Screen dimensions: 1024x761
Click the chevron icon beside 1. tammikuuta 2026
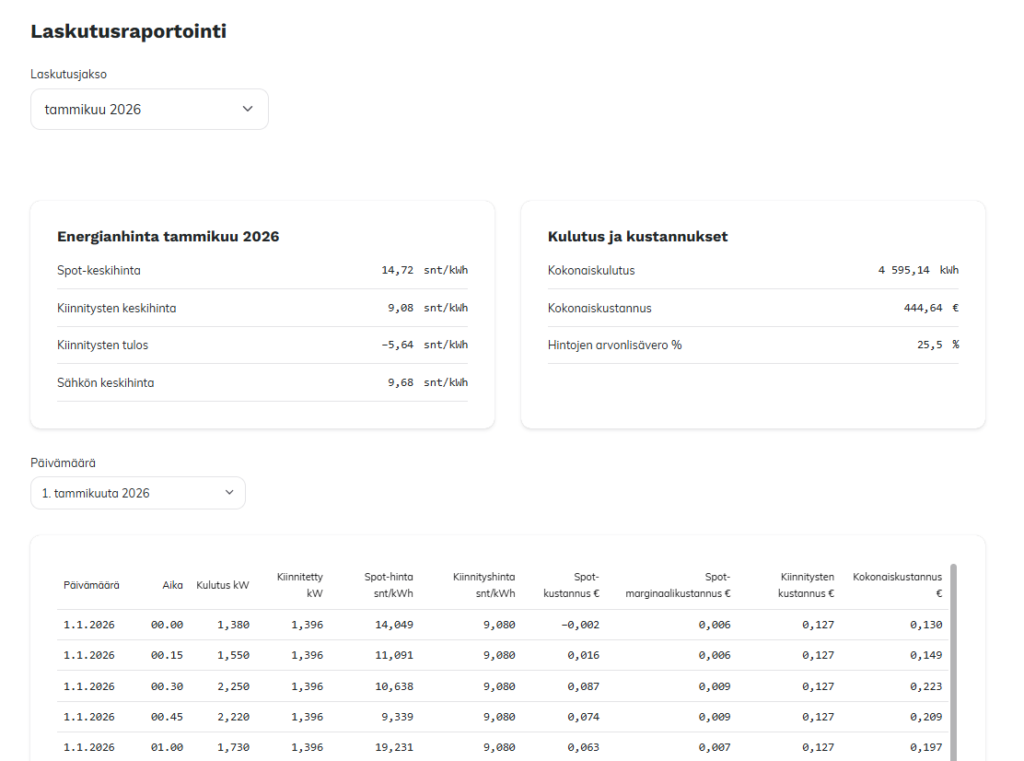229,493
